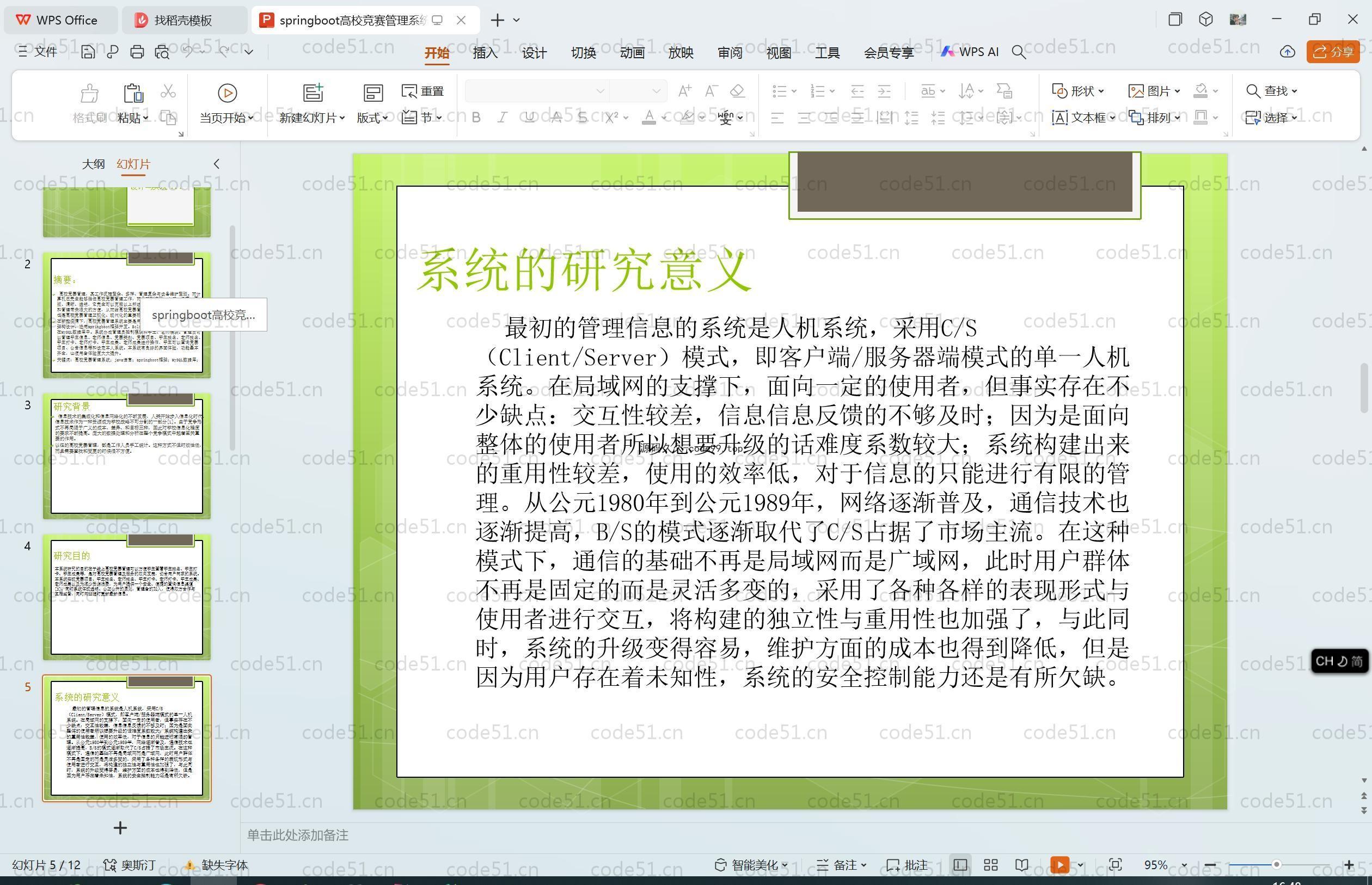
Task: Select slide 3 thumbnail 研究背景
Action: [x=127, y=456]
